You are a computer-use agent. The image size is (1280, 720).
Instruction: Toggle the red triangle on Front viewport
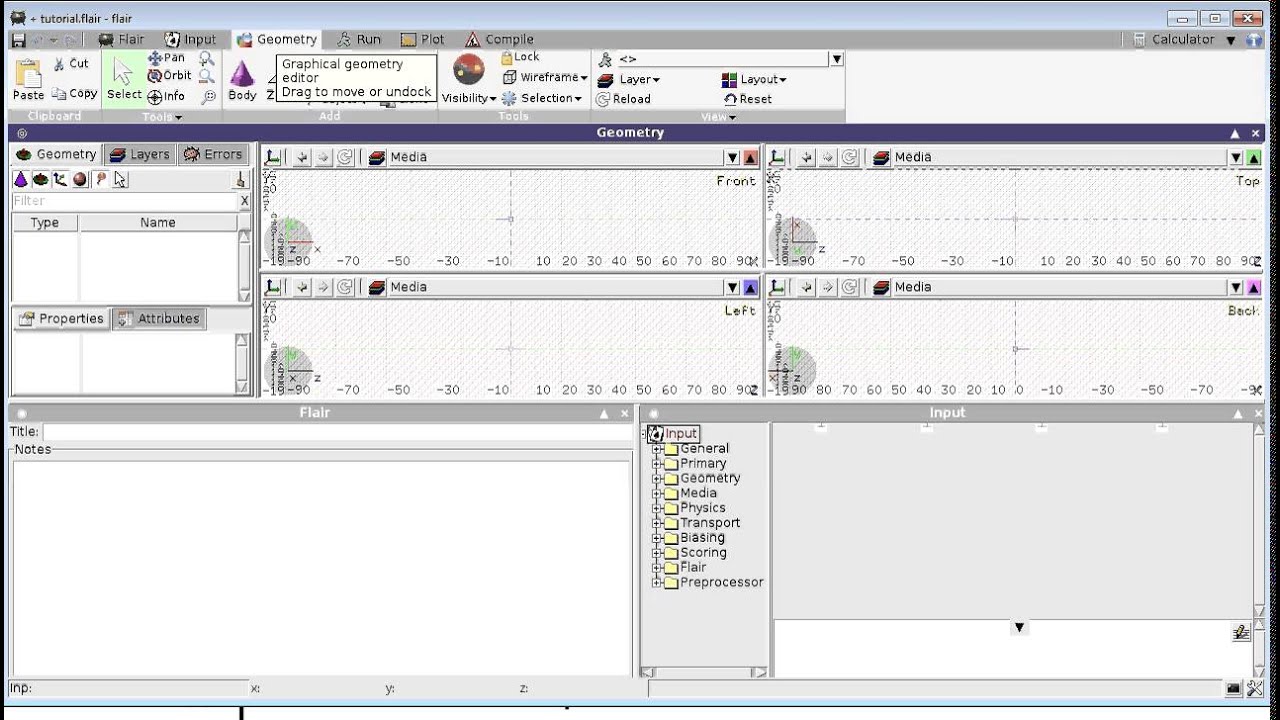click(750, 157)
